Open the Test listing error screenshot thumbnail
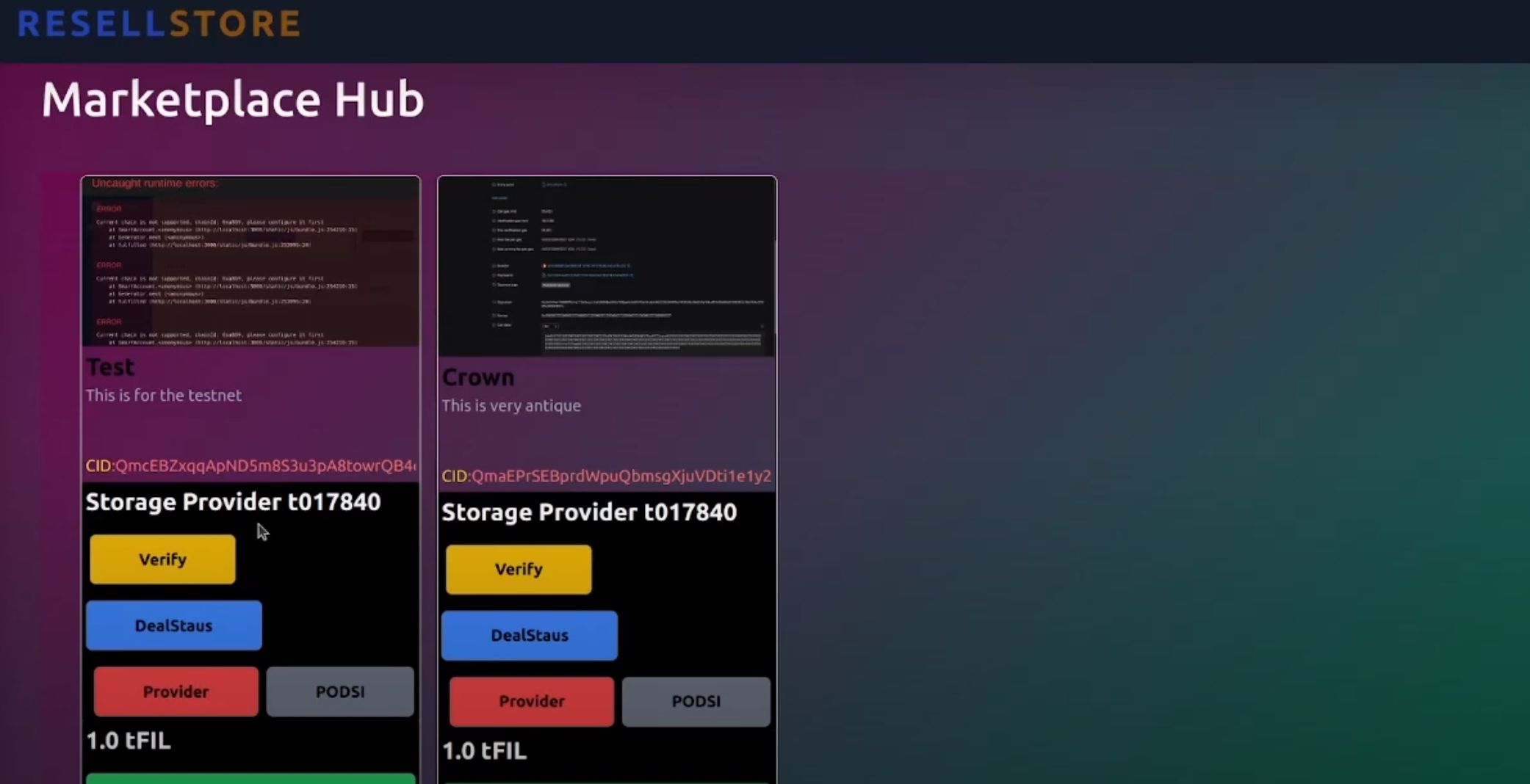Screen dimensions: 1530x784 tap(250, 261)
